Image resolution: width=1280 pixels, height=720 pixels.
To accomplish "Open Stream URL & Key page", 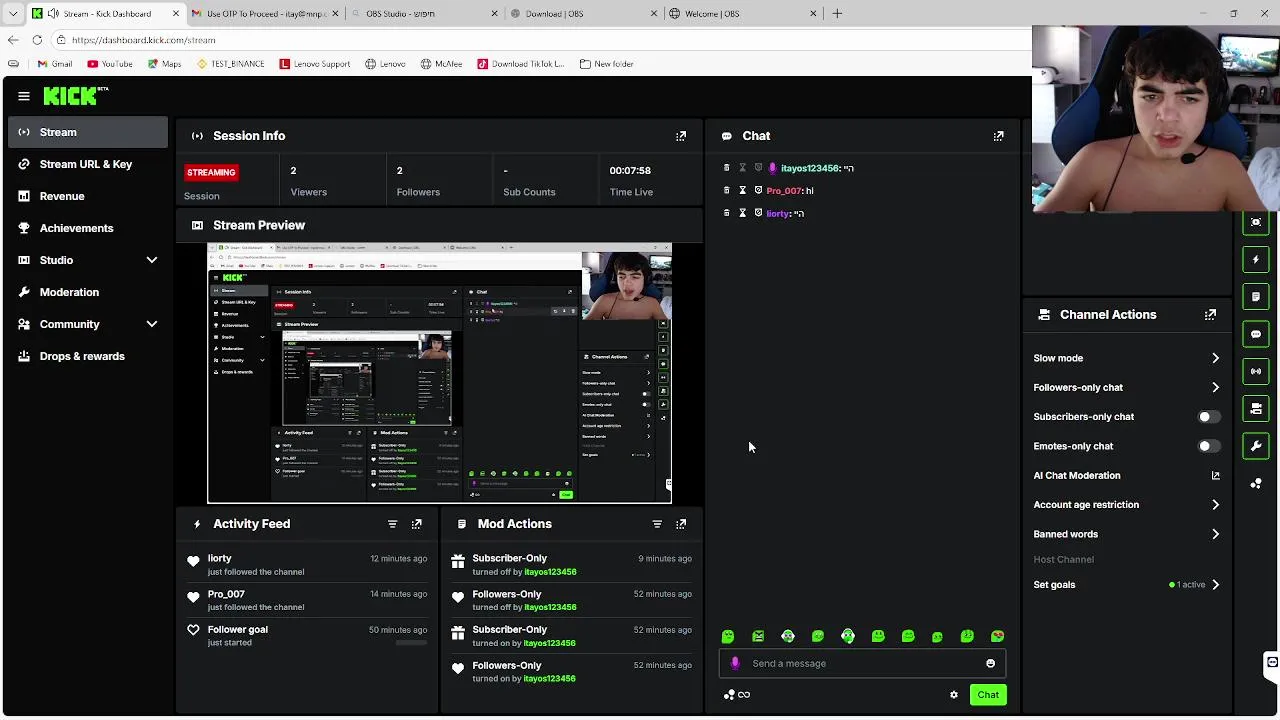I will click(88, 164).
